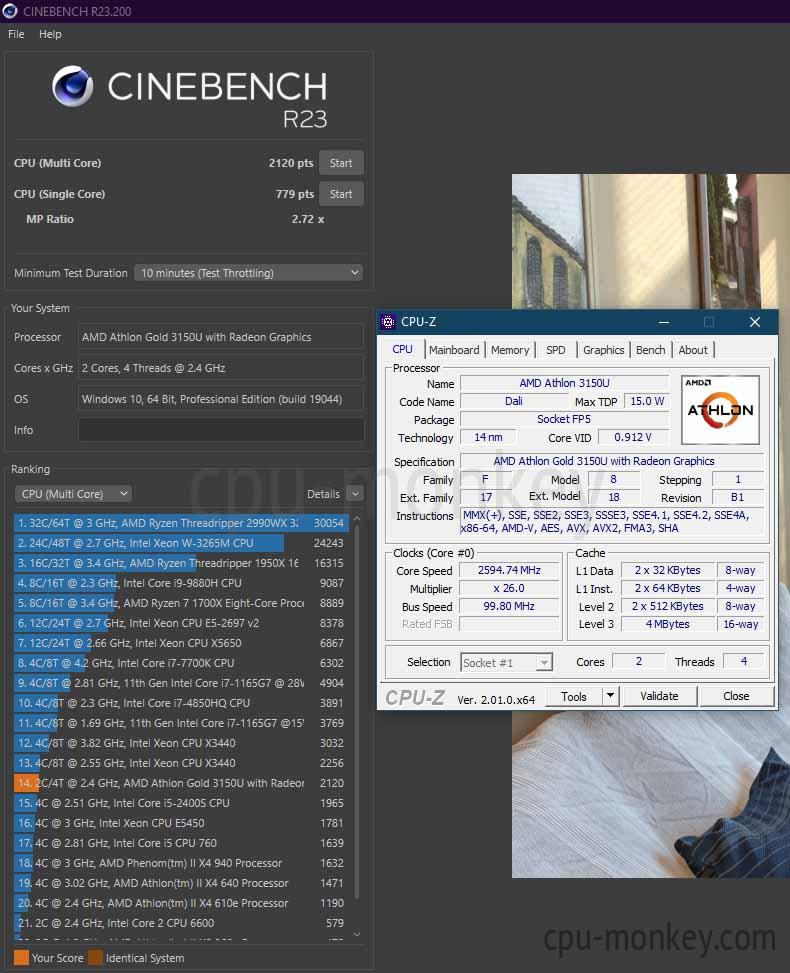Click the Info input field
Image resolution: width=790 pixels, height=973 pixels.
221,430
